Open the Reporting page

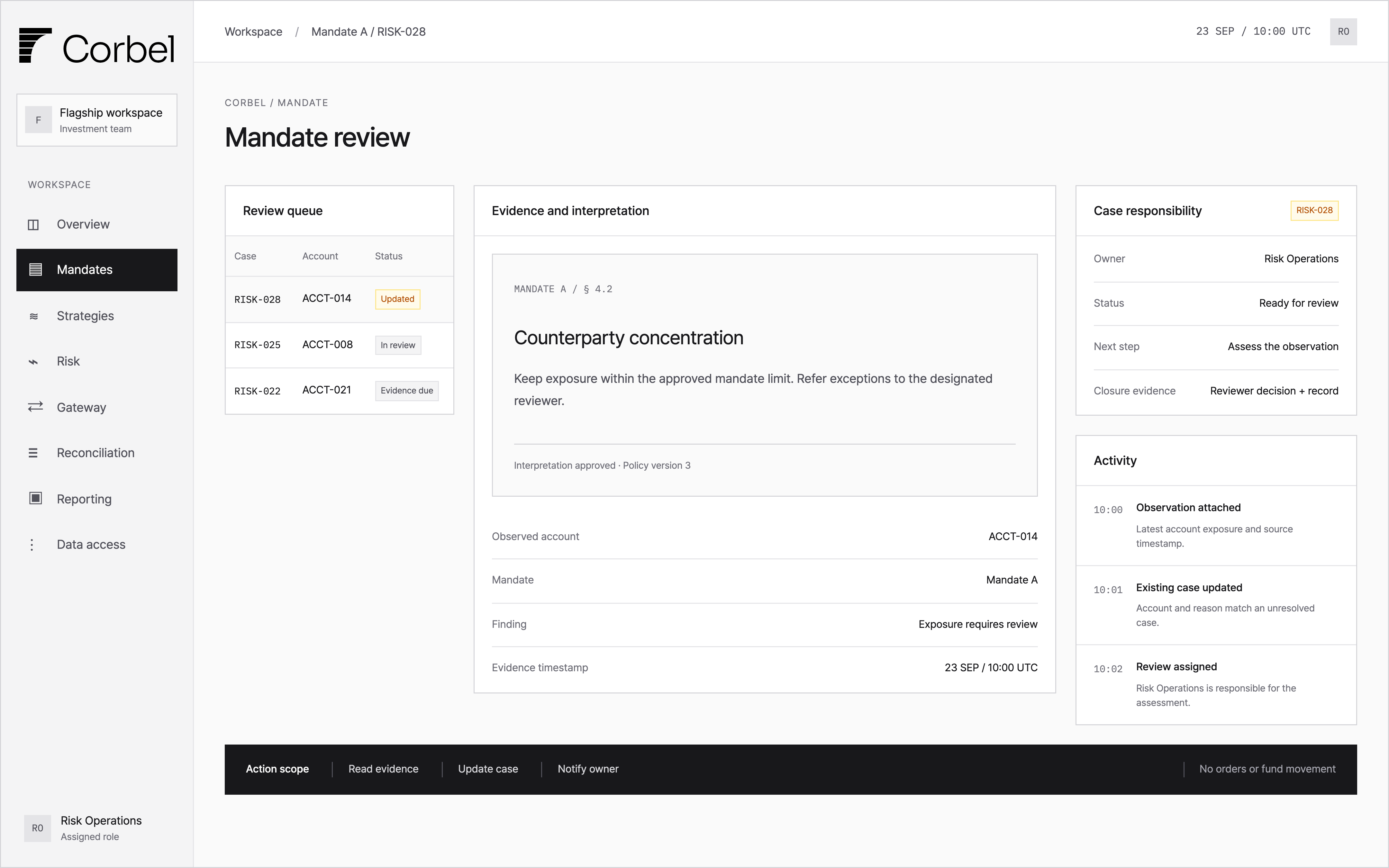97,499
